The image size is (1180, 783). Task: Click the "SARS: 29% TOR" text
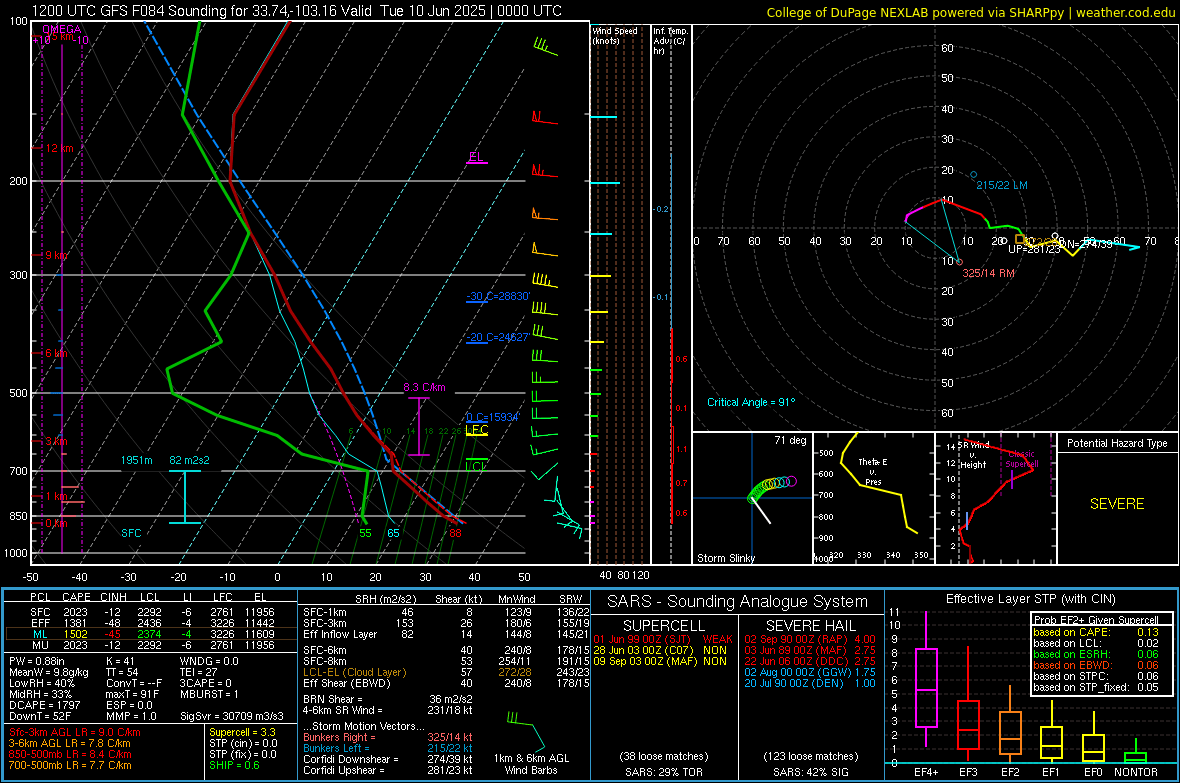[664, 772]
